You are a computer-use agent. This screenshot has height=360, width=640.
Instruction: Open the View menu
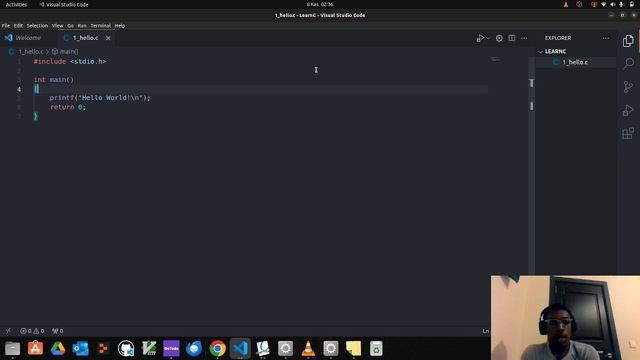(58, 25)
